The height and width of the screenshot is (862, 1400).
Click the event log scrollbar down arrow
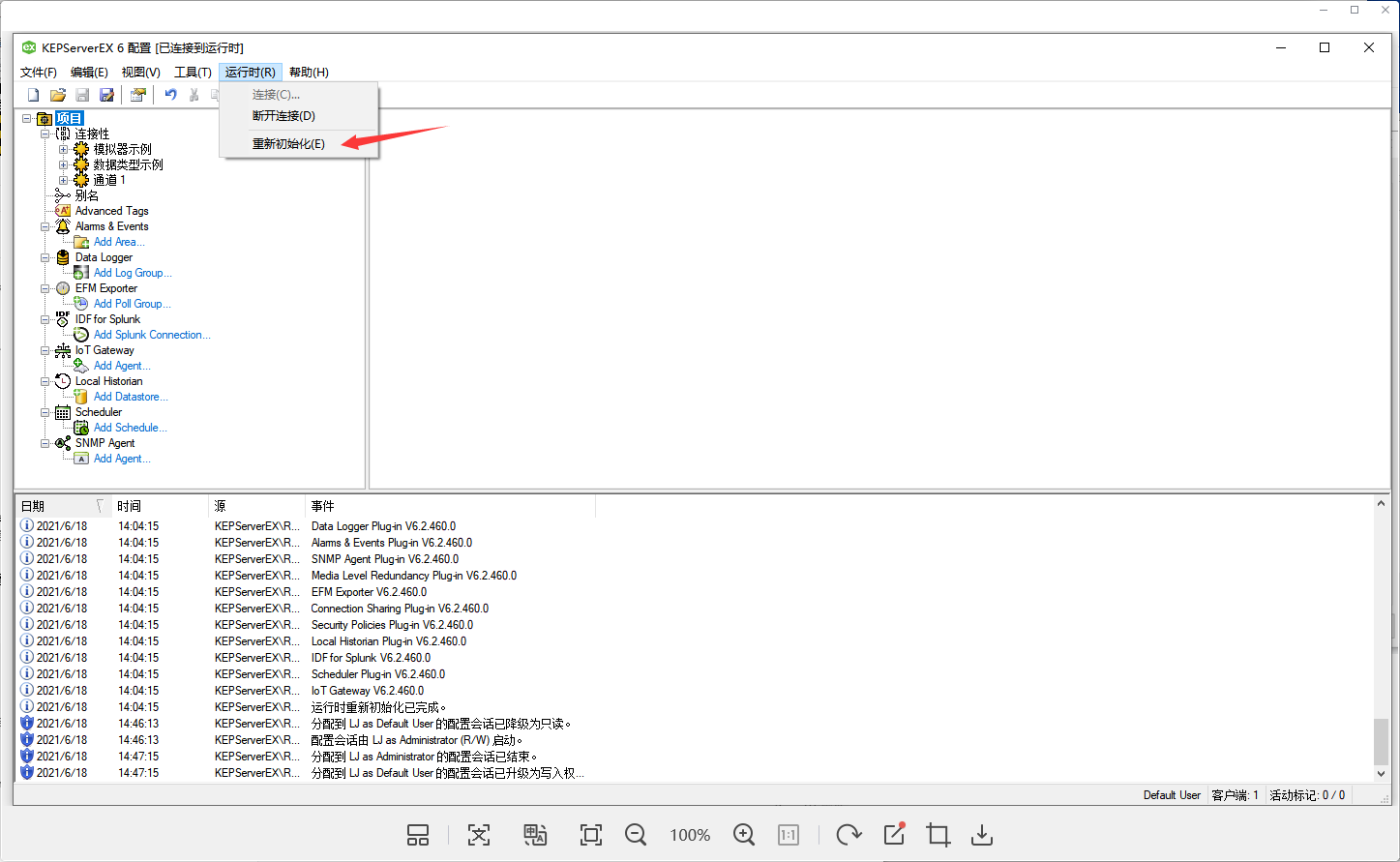coord(1381,774)
